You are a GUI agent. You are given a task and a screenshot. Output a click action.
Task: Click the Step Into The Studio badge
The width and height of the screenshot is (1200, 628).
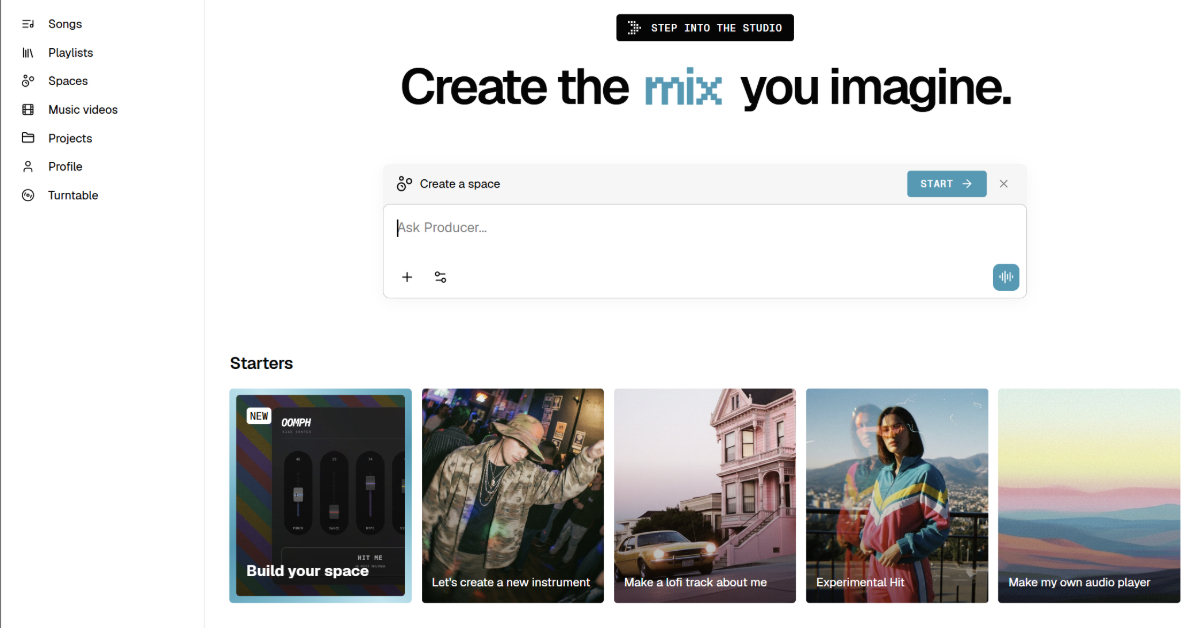point(705,28)
